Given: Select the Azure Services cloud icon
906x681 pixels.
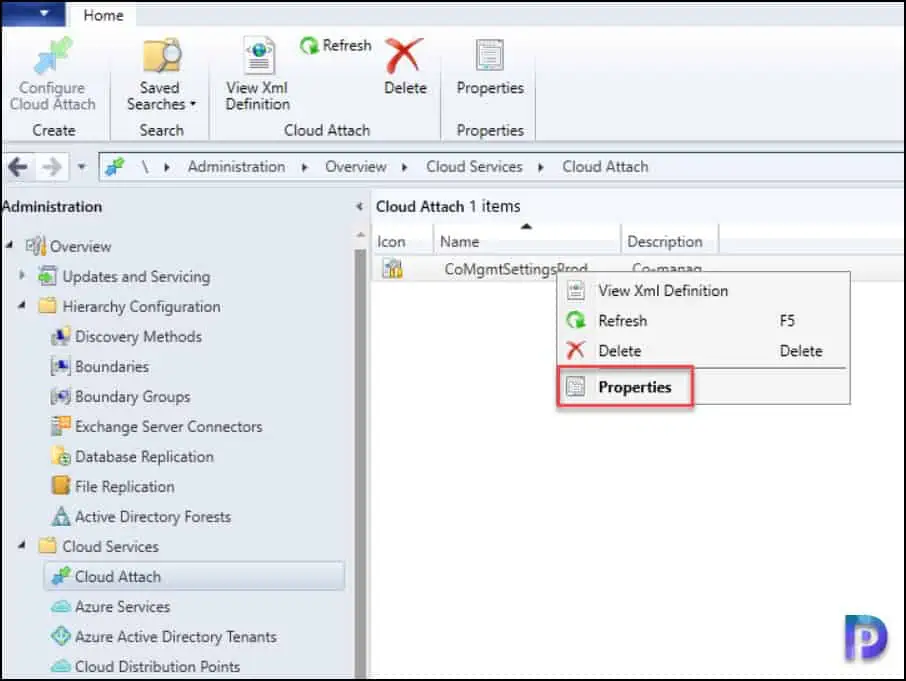Looking at the screenshot, I should (61, 606).
